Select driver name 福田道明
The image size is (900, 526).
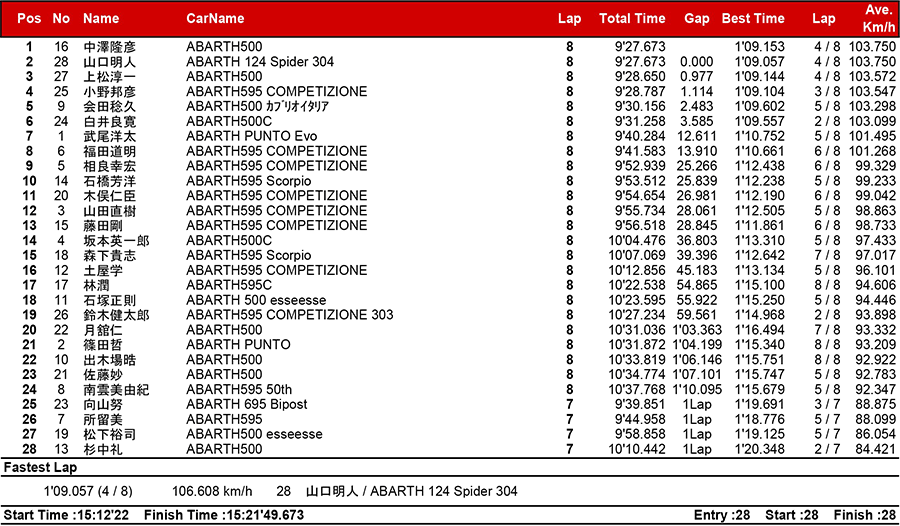coord(109,152)
